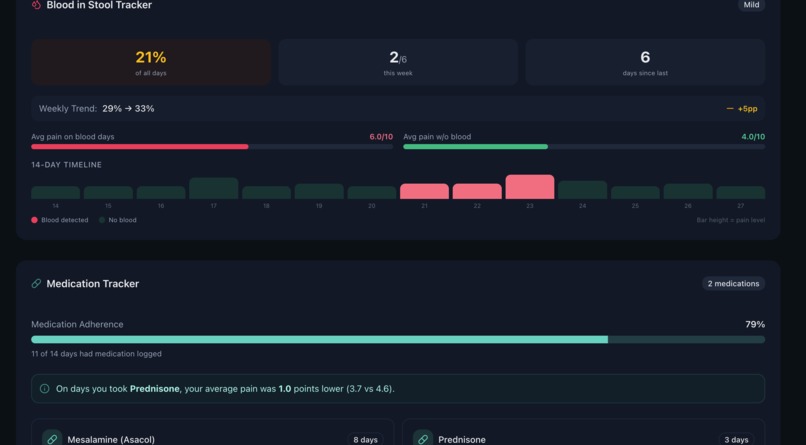Click the red Avg pain on blood days bar

tap(140, 147)
